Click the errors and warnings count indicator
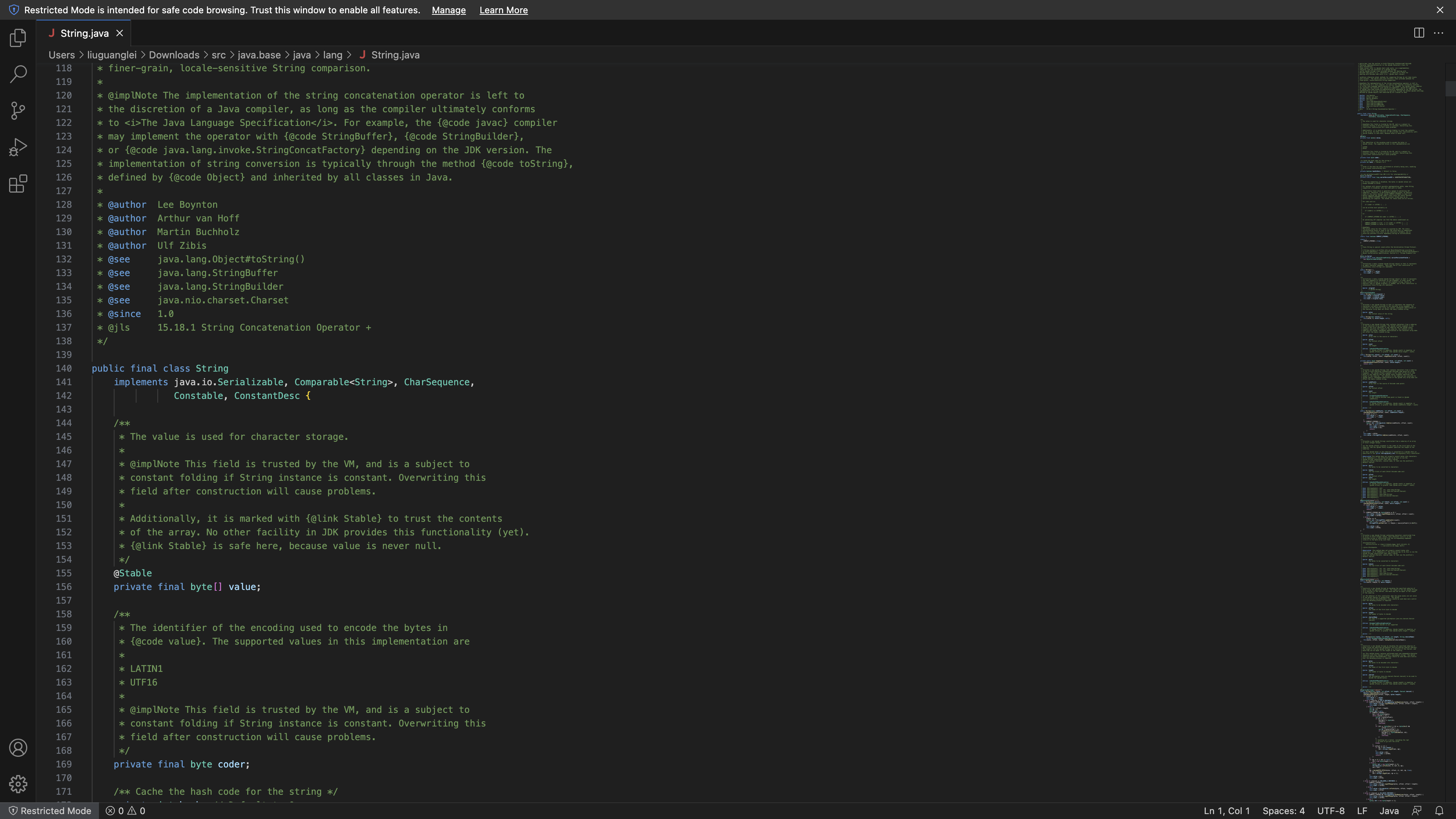 [126, 811]
